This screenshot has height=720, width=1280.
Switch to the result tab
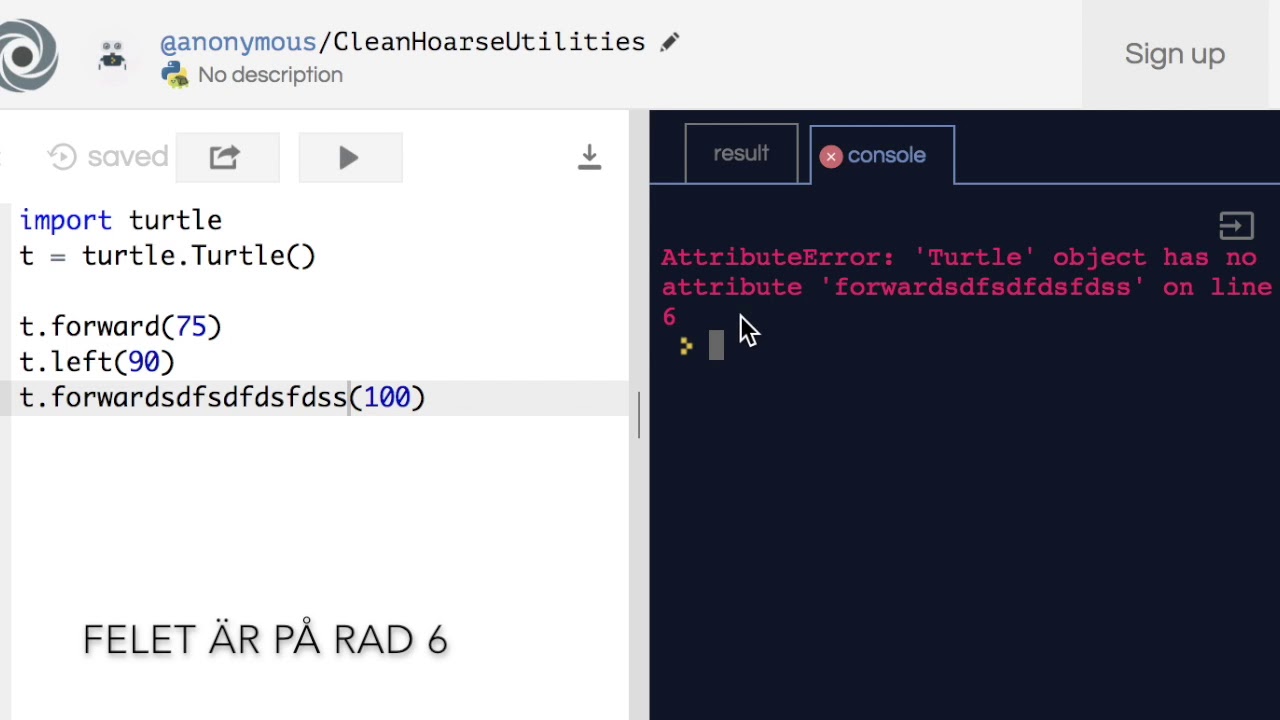pyautogui.click(x=741, y=153)
